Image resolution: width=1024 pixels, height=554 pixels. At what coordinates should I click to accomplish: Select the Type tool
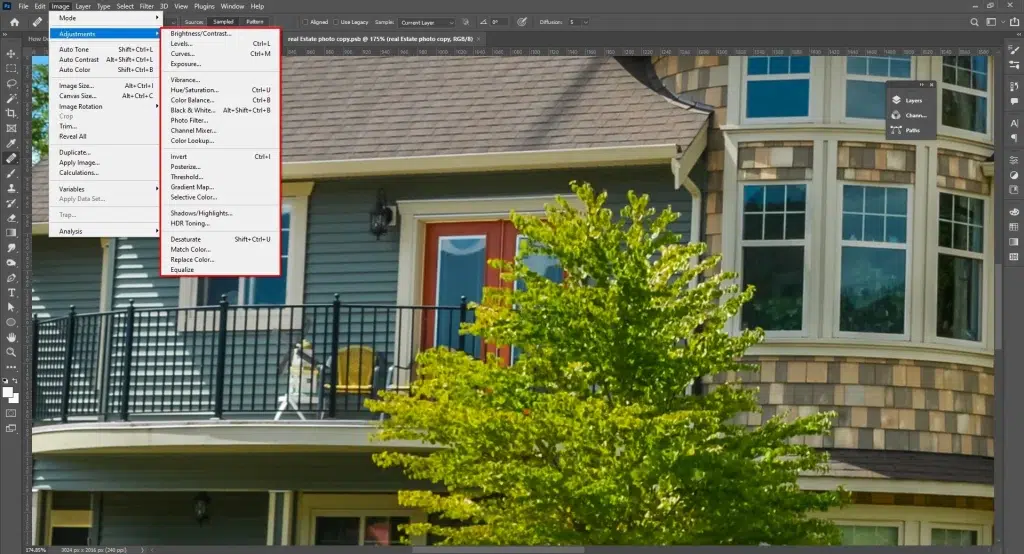pyautogui.click(x=11, y=292)
